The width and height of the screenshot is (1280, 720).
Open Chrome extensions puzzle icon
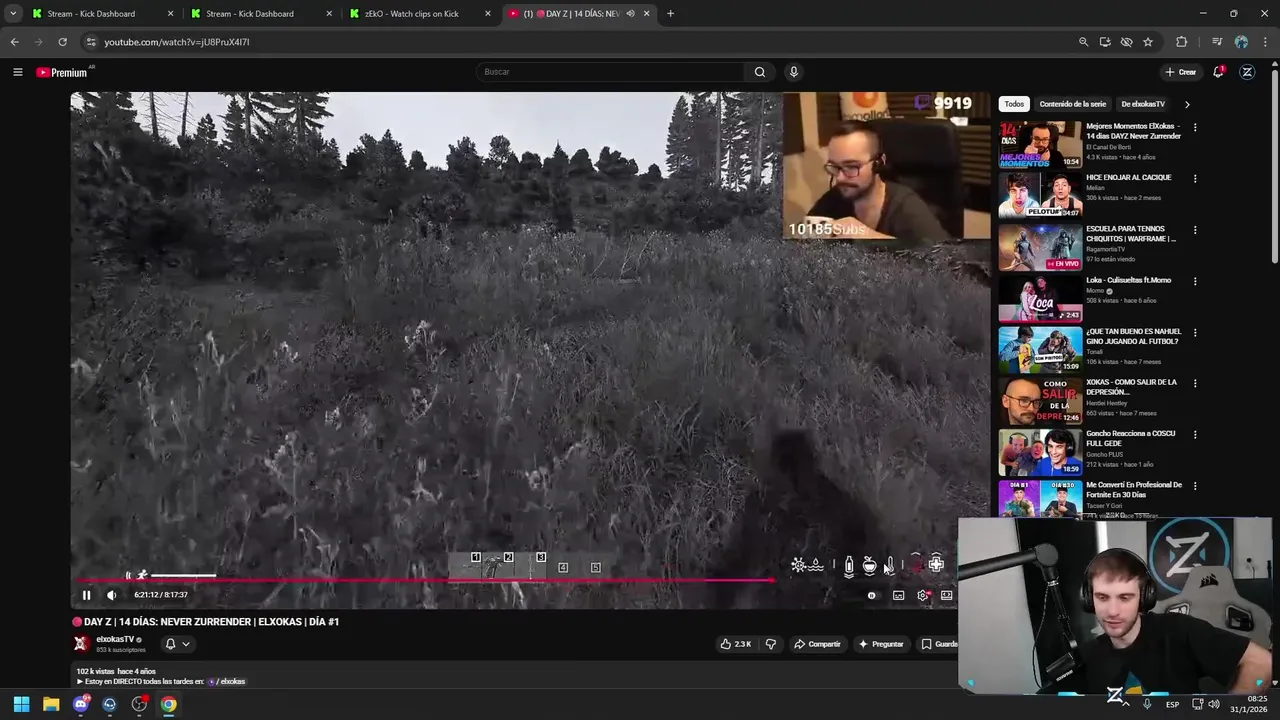pyautogui.click(x=1181, y=42)
